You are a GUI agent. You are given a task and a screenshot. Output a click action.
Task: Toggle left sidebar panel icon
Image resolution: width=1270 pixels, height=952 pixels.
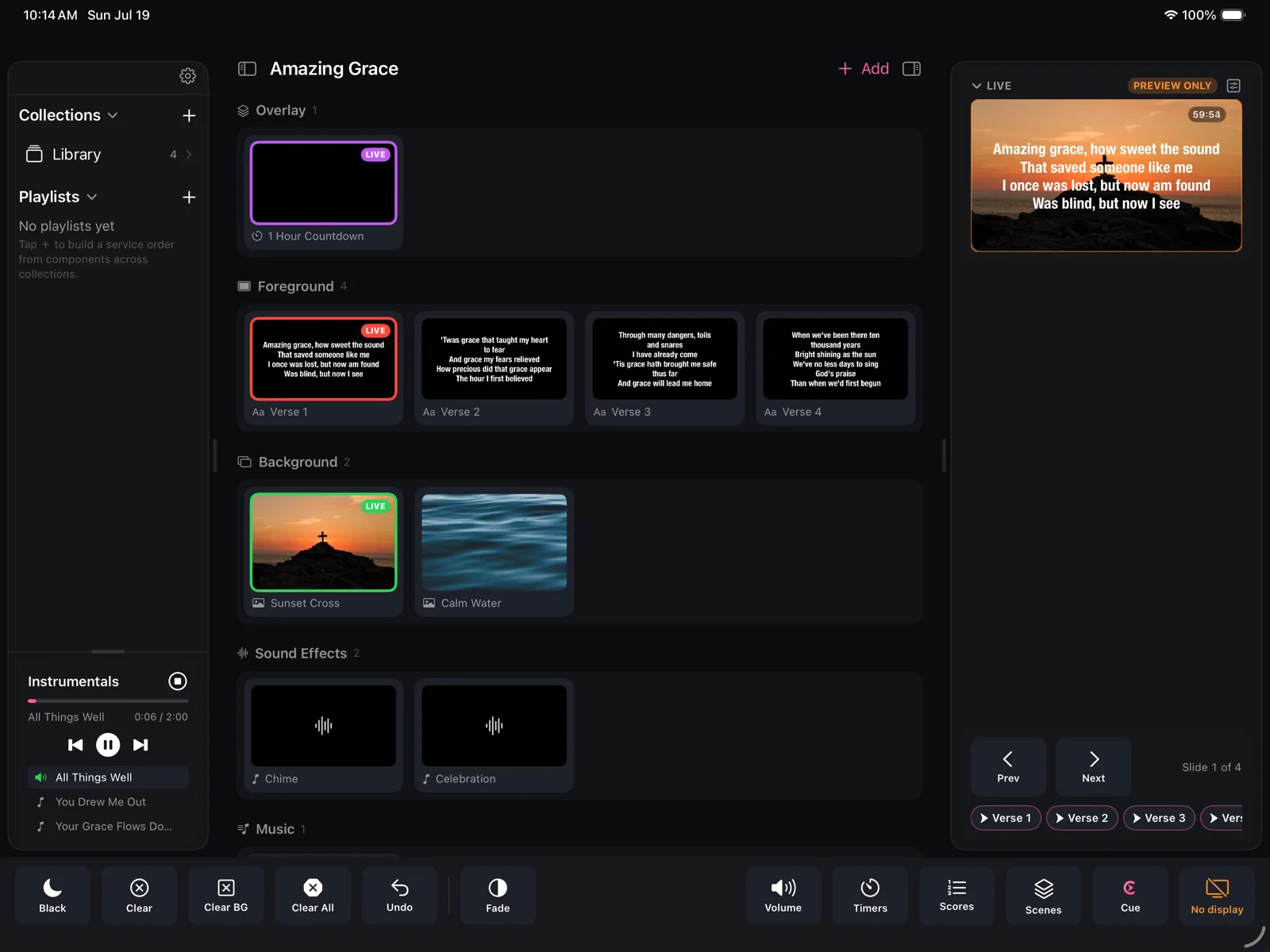click(248, 69)
